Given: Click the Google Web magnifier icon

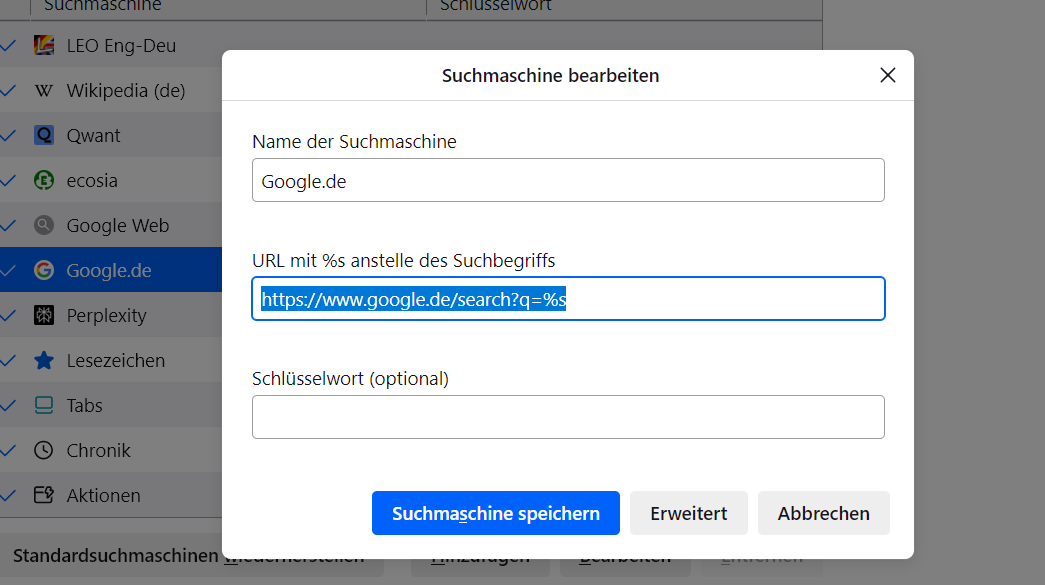Looking at the screenshot, I should (x=44, y=225).
